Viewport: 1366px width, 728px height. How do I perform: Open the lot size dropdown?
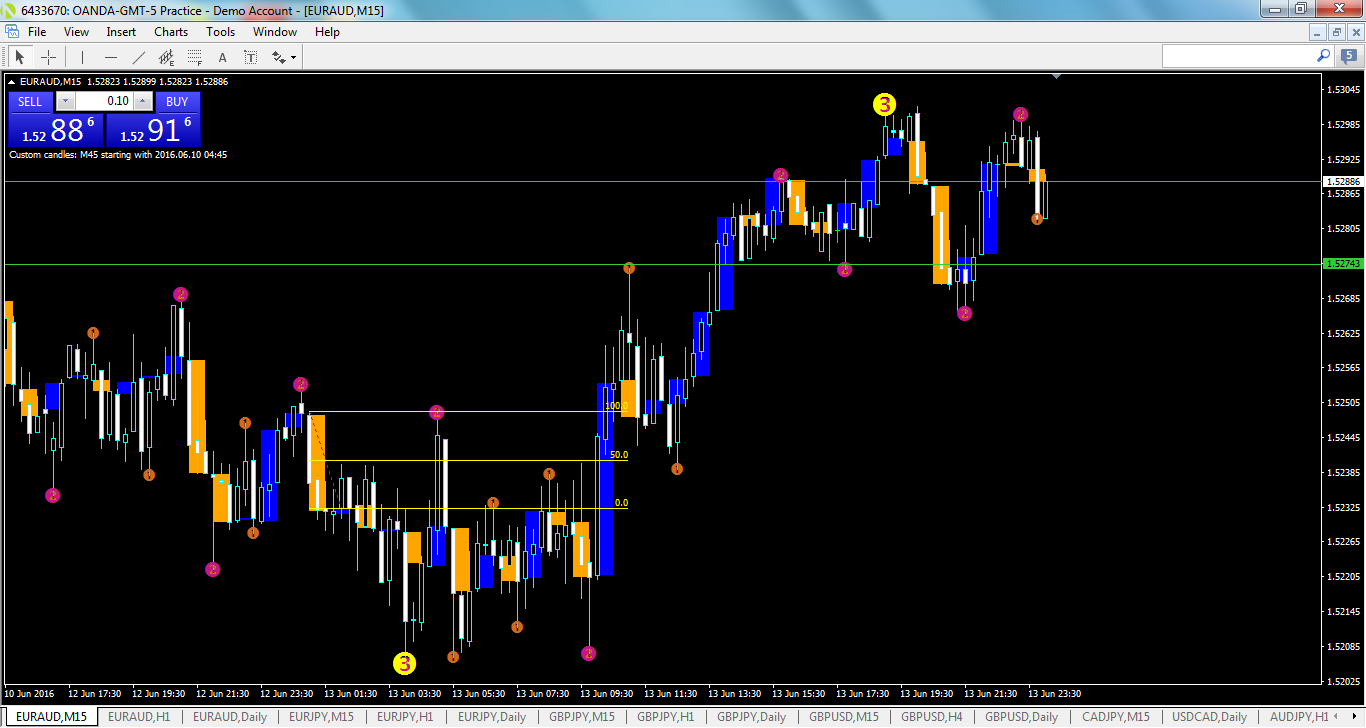(64, 101)
